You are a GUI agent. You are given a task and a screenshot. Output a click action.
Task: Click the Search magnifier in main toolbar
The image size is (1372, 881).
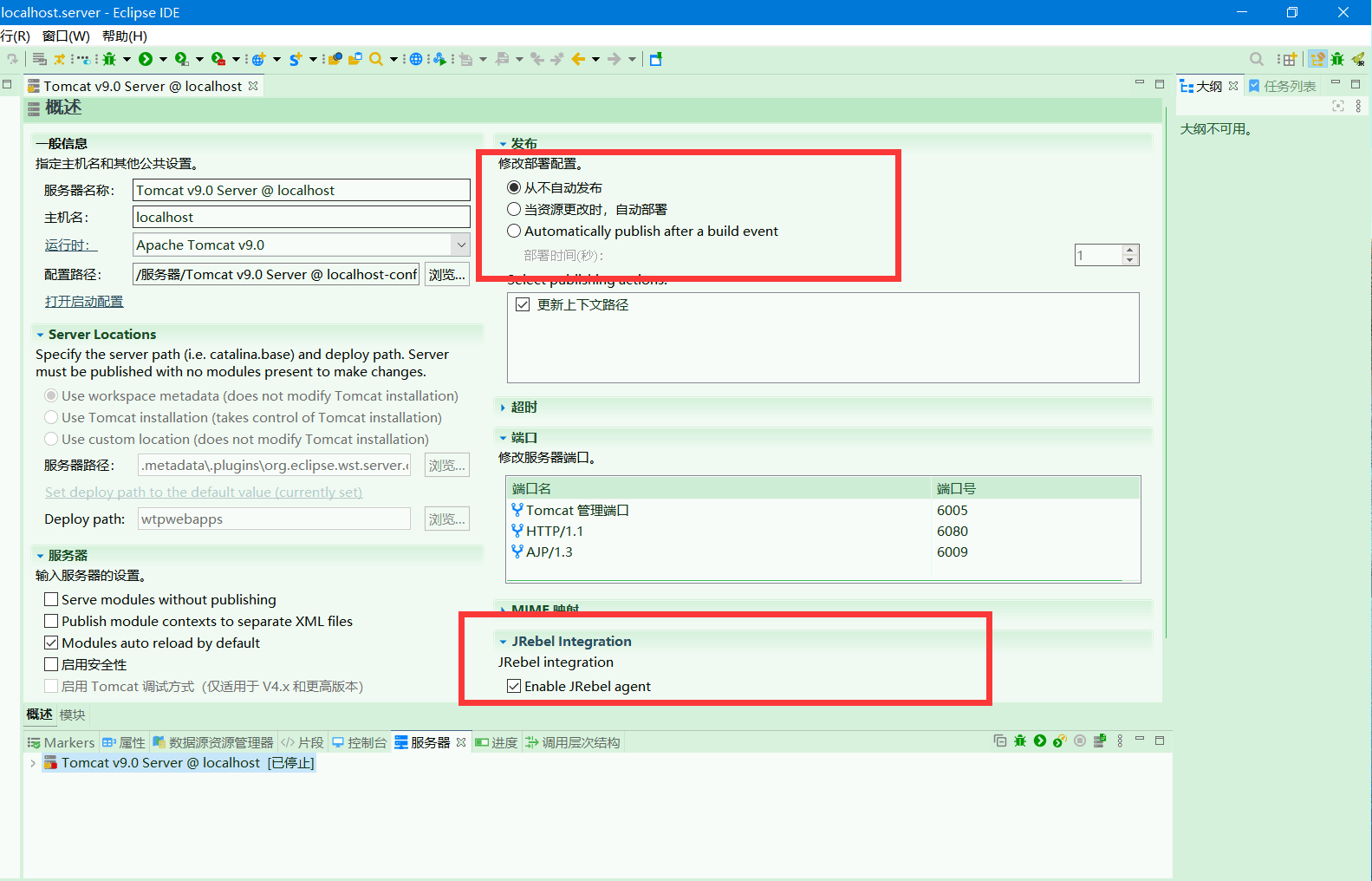coord(376,59)
